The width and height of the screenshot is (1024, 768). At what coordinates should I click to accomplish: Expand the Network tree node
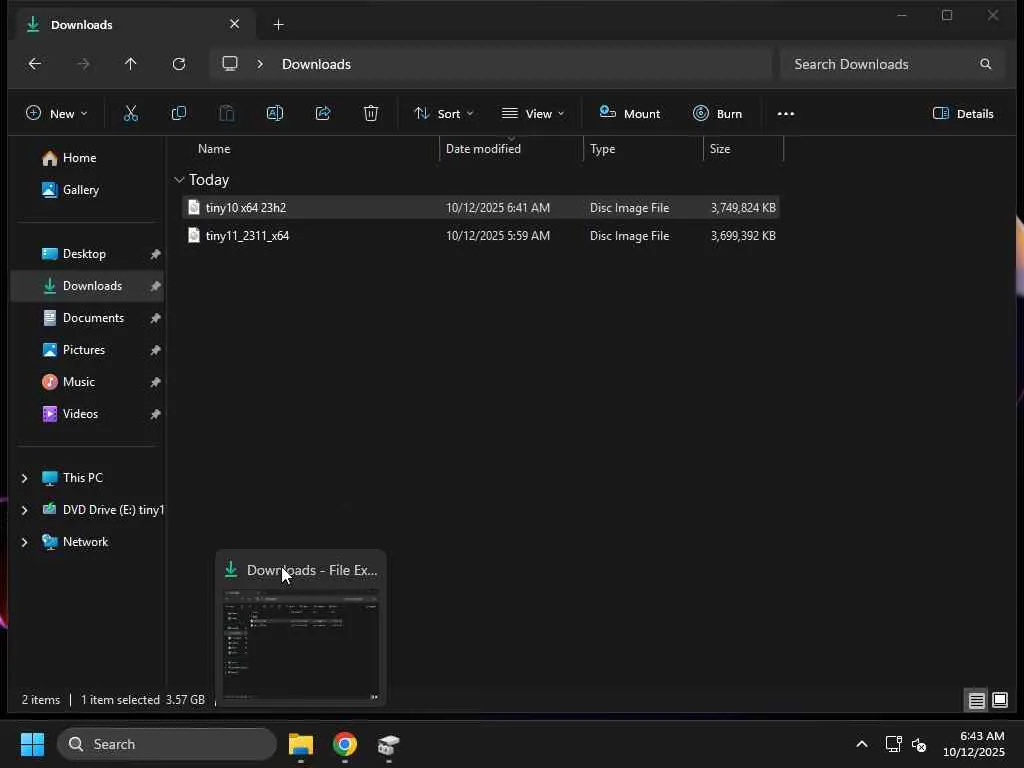tap(25, 542)
